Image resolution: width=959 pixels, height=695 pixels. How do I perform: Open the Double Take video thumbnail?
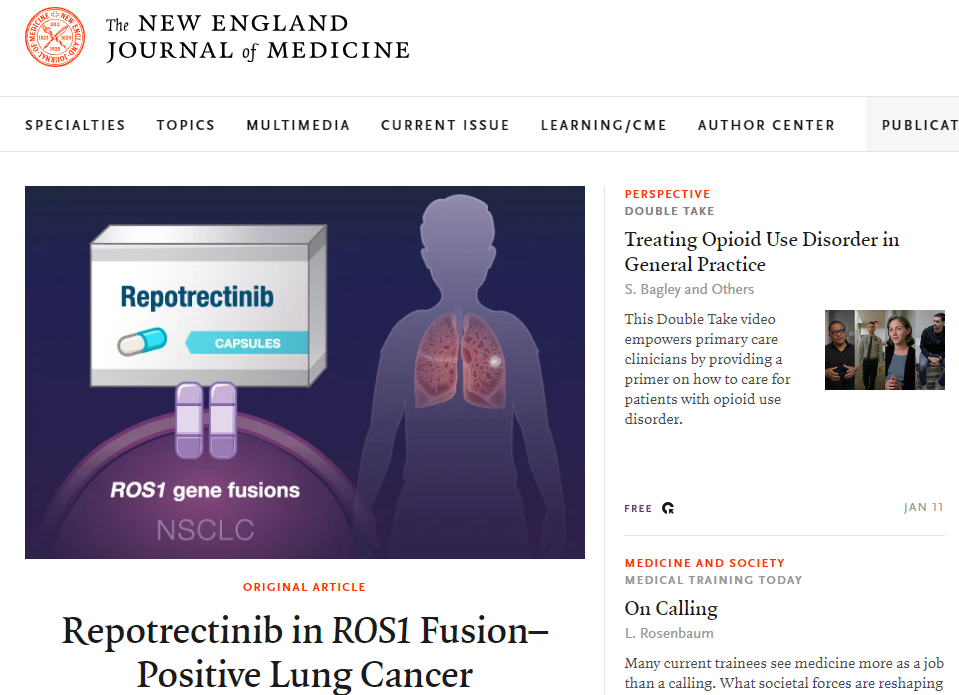click(884, 350)
